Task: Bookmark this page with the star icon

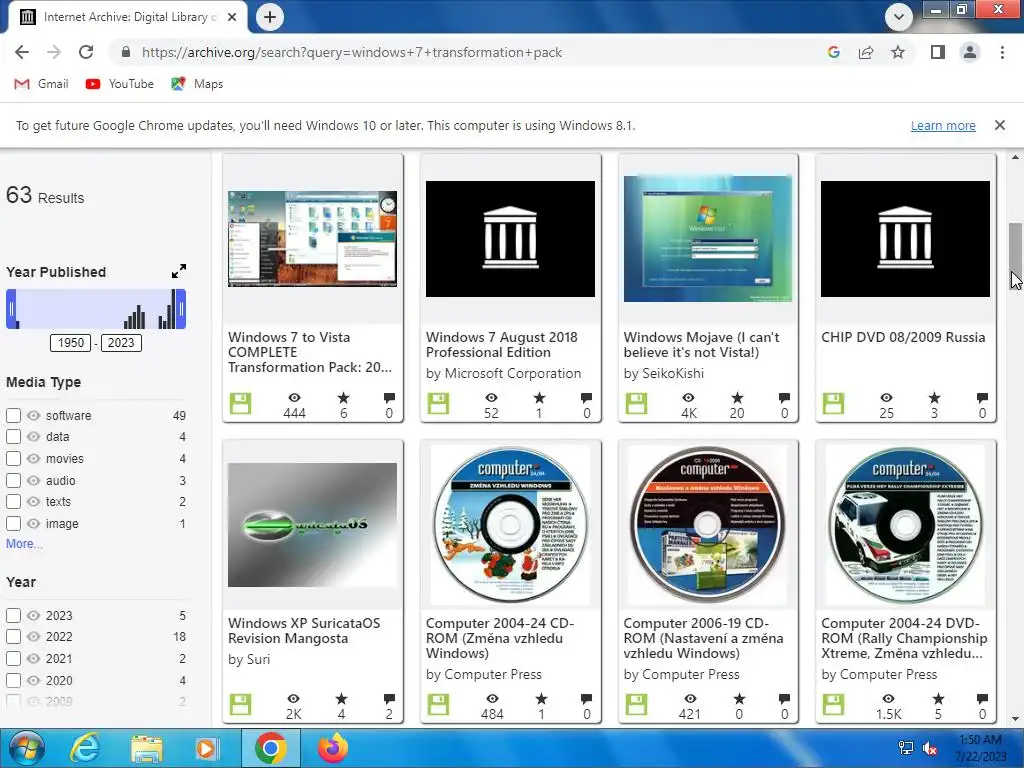Action: pyautogui.click(x=898, y=52)
